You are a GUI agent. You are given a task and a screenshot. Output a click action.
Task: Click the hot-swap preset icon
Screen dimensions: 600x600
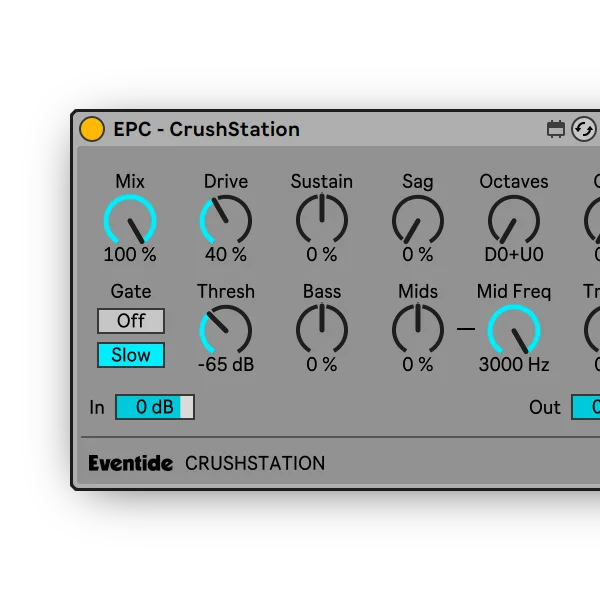pos(584,129)
